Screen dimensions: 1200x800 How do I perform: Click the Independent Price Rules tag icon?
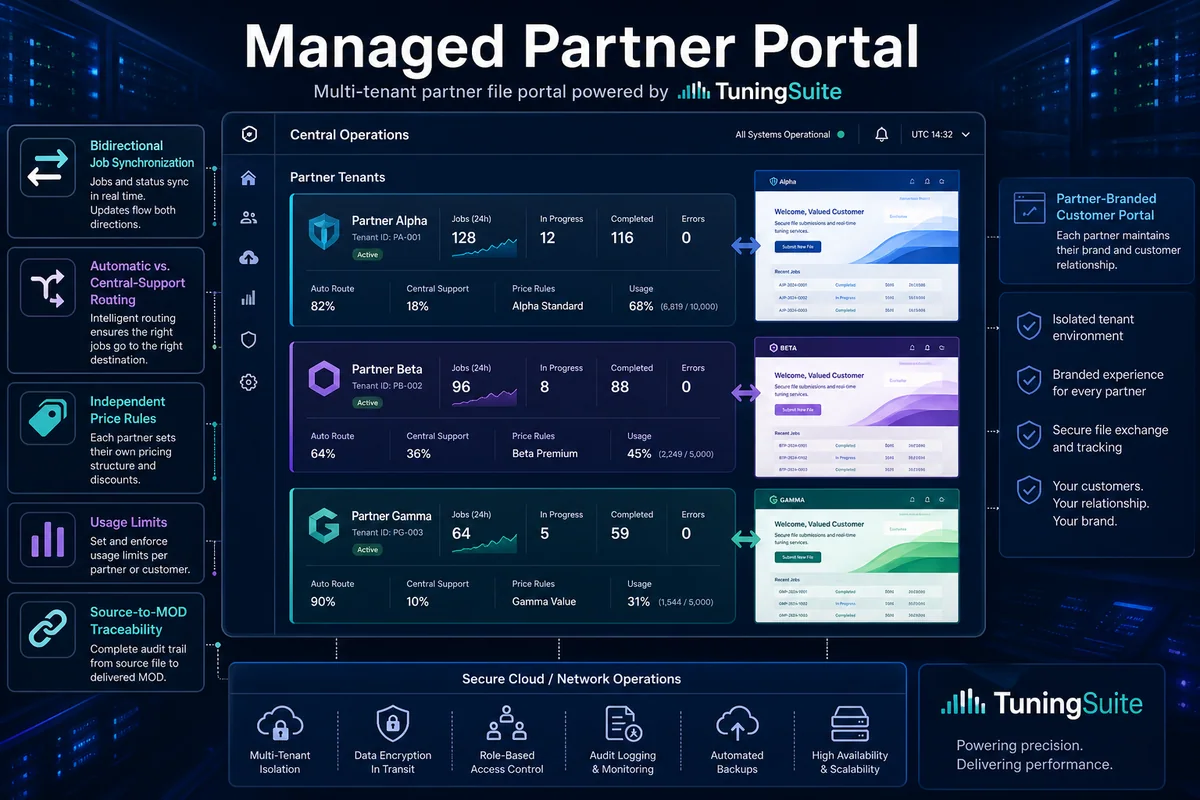click(48, 417)
